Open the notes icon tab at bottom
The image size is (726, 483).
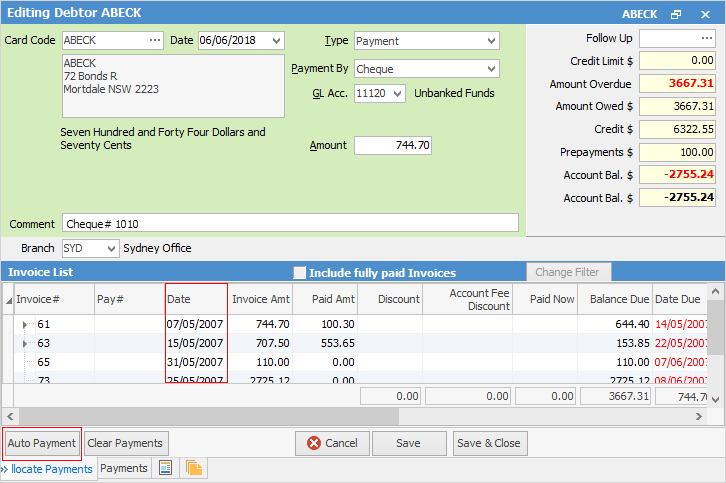point(166,468)
